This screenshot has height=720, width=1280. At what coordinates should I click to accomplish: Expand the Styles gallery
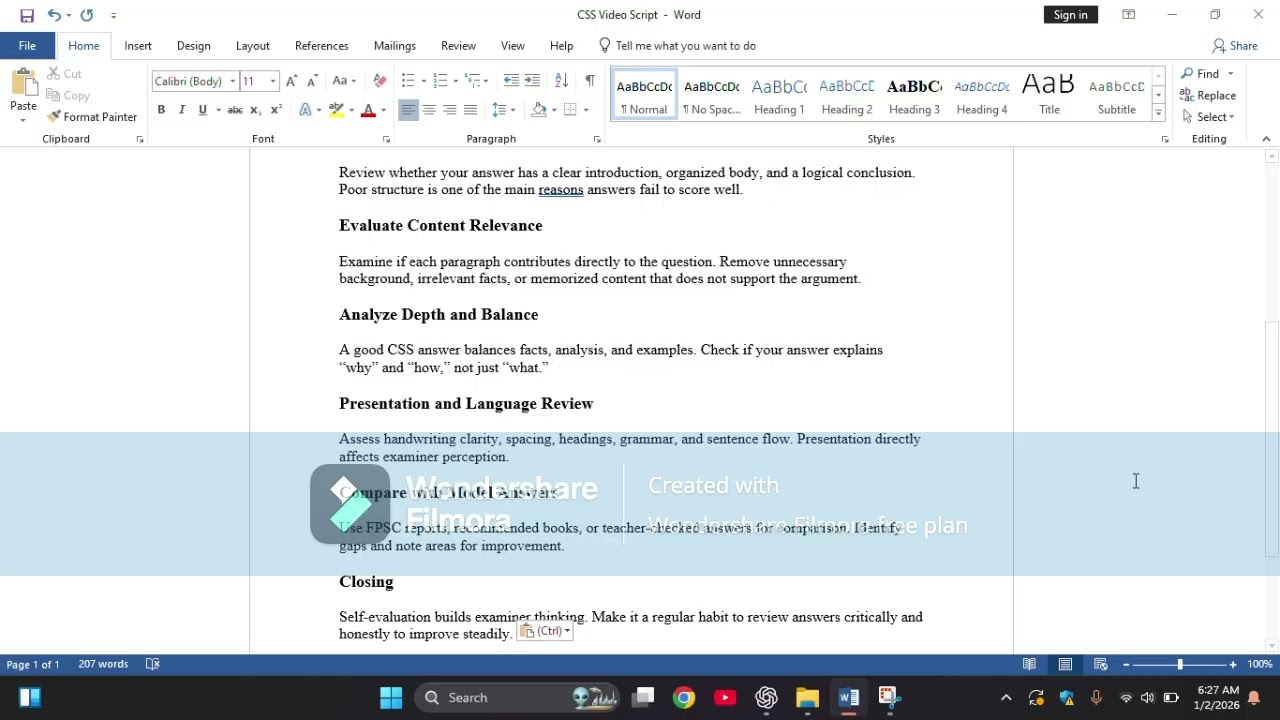point(1158,114)
